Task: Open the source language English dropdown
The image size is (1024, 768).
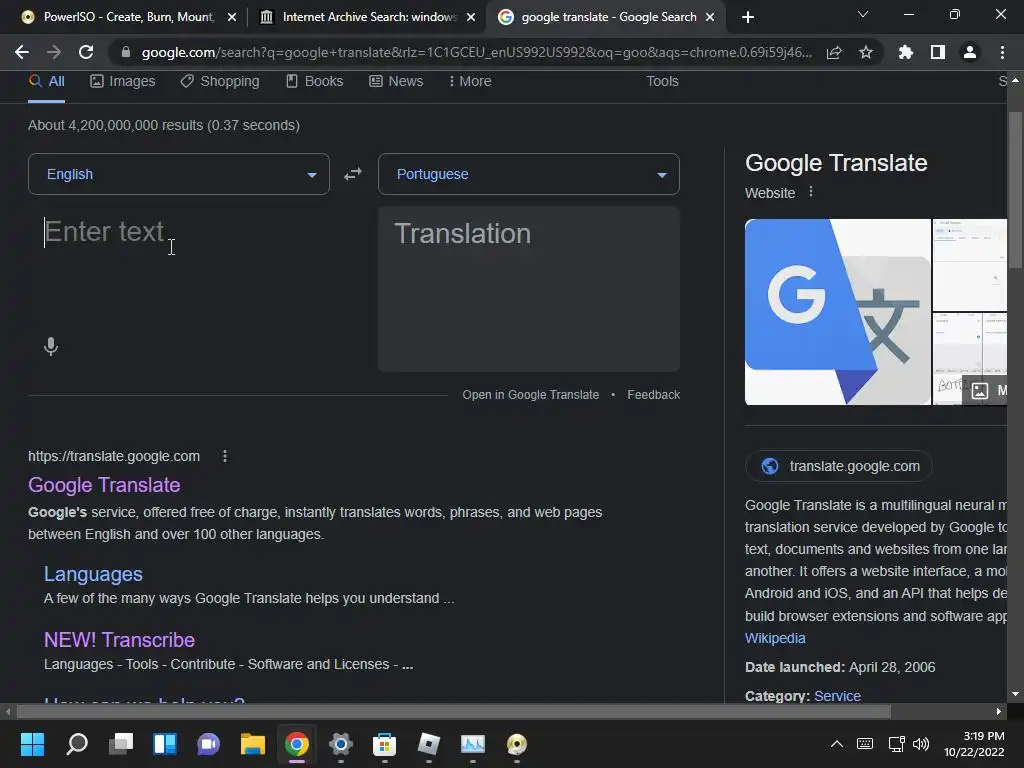Action: click(179, 174)
